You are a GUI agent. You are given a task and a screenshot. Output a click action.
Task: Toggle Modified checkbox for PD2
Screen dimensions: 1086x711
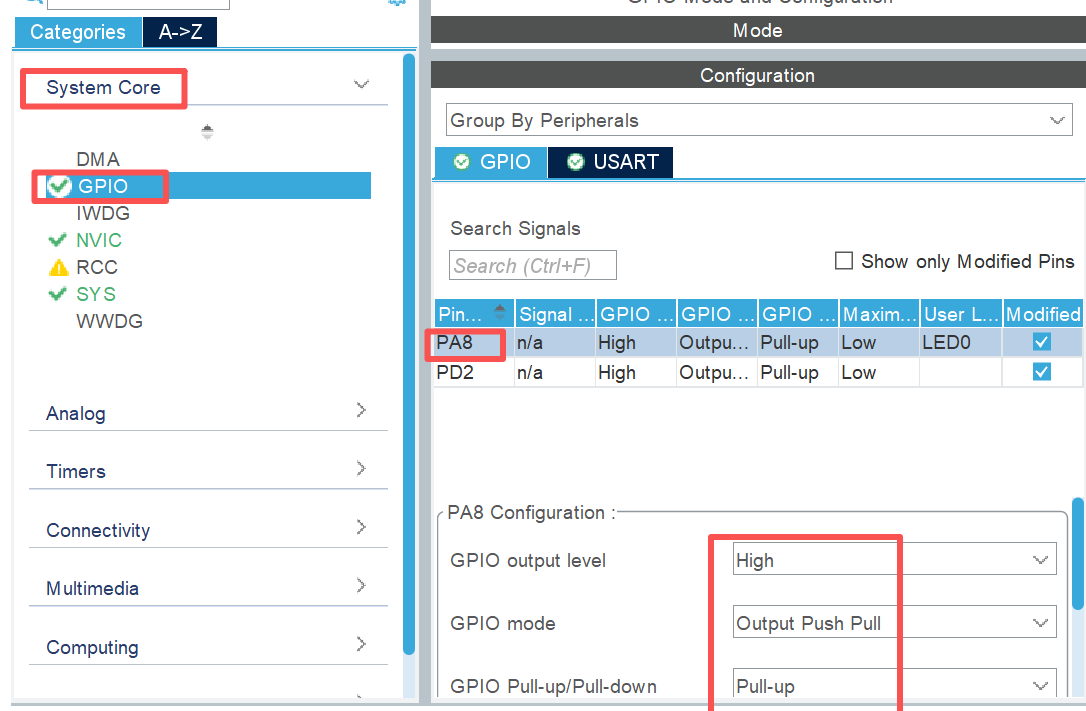(1042, 372)
